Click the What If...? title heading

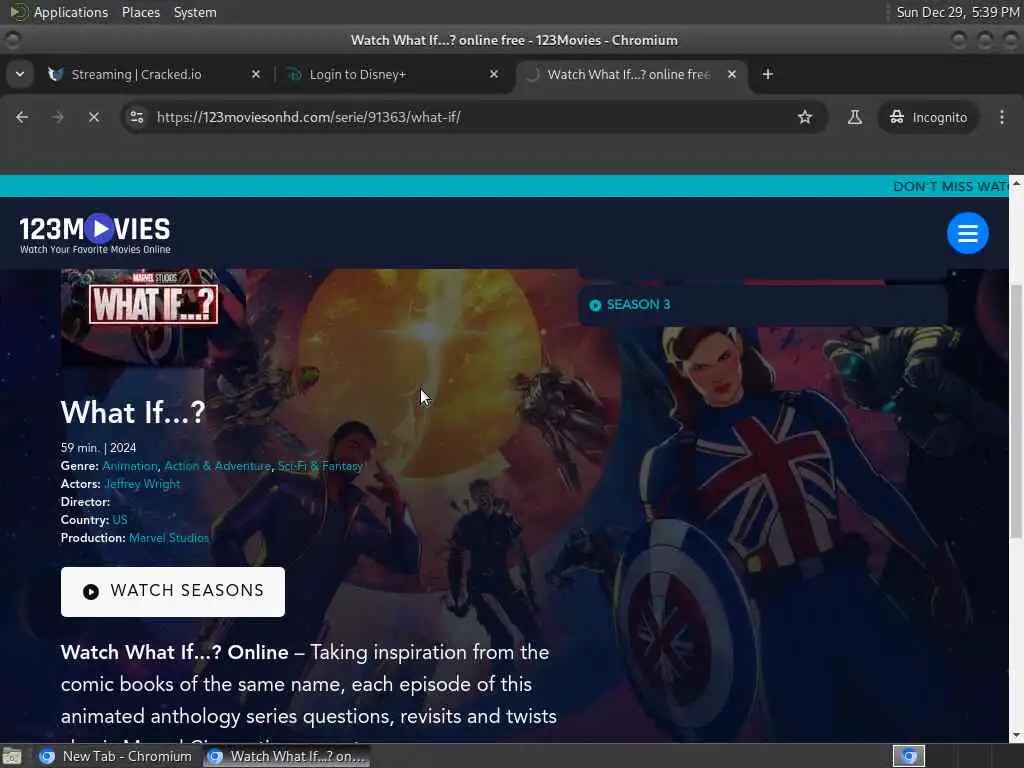tap(133, 413)
